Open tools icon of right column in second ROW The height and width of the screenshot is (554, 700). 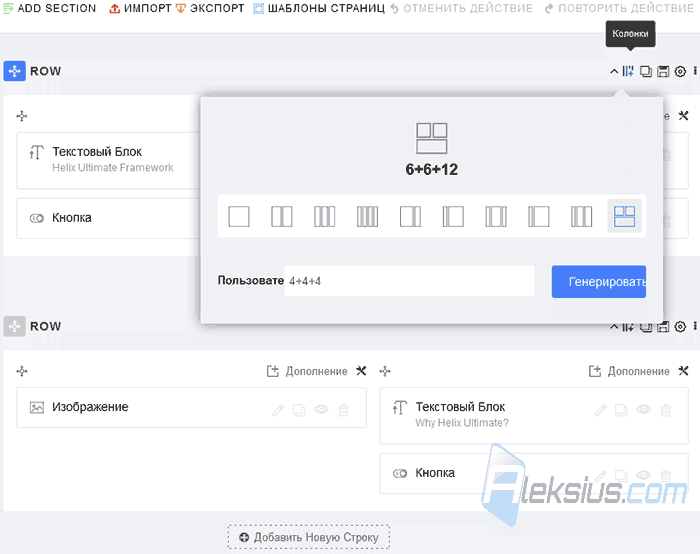pos(683,371)
